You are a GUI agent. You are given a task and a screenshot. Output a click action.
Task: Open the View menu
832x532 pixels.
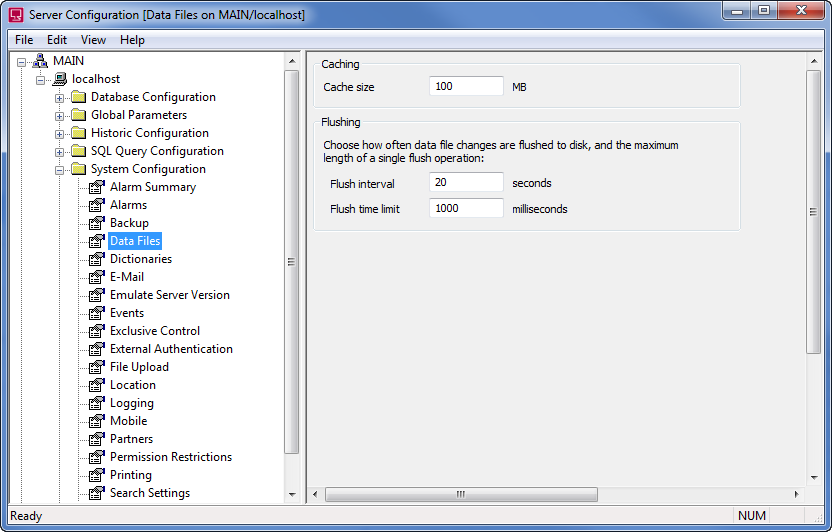(93, 40)
